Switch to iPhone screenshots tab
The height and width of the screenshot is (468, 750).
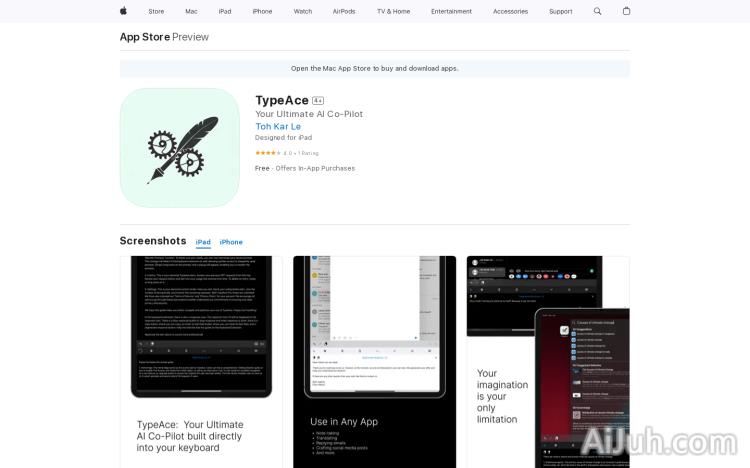(x=231, y=242)
